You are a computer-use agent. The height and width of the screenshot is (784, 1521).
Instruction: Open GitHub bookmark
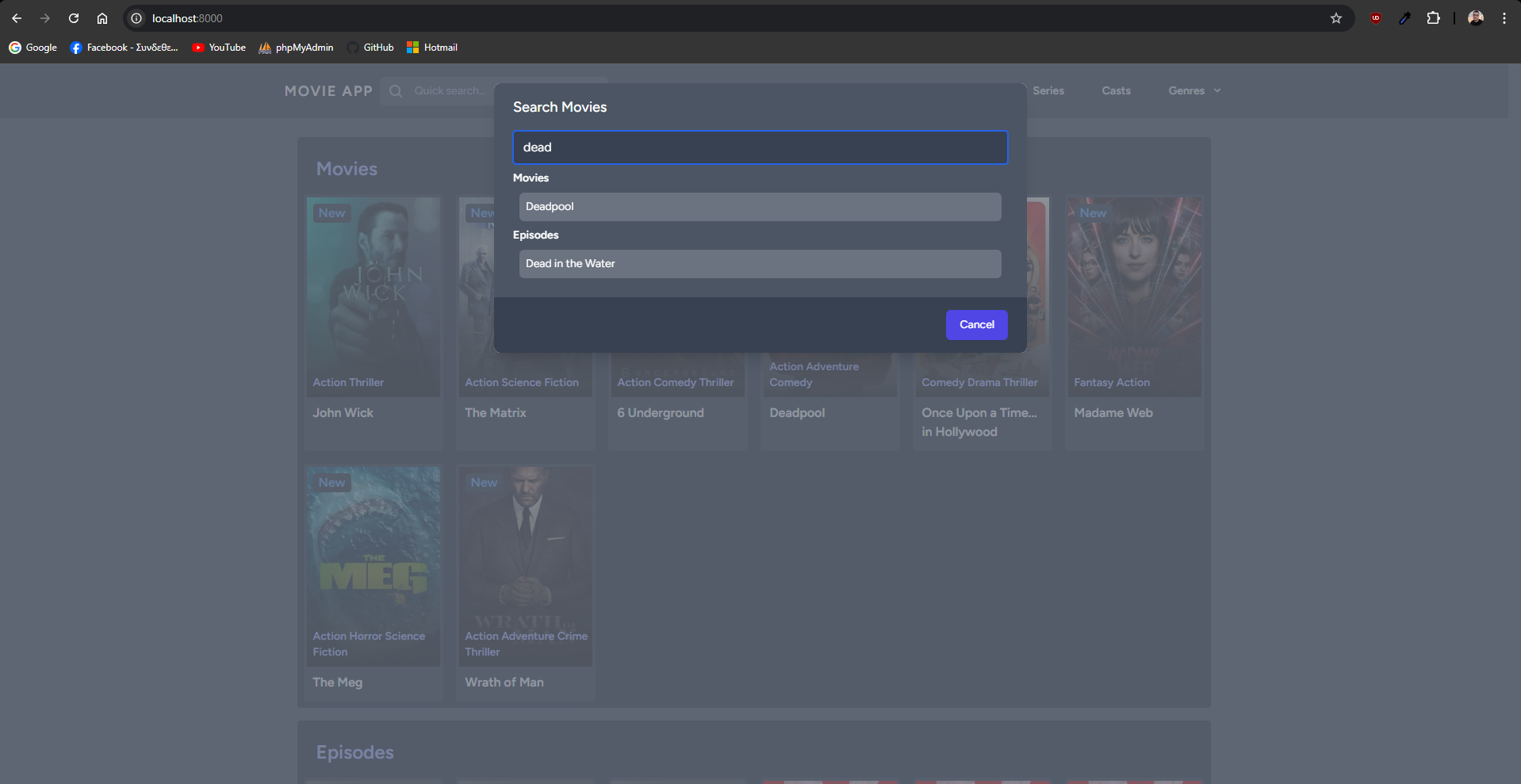(370, 48)
